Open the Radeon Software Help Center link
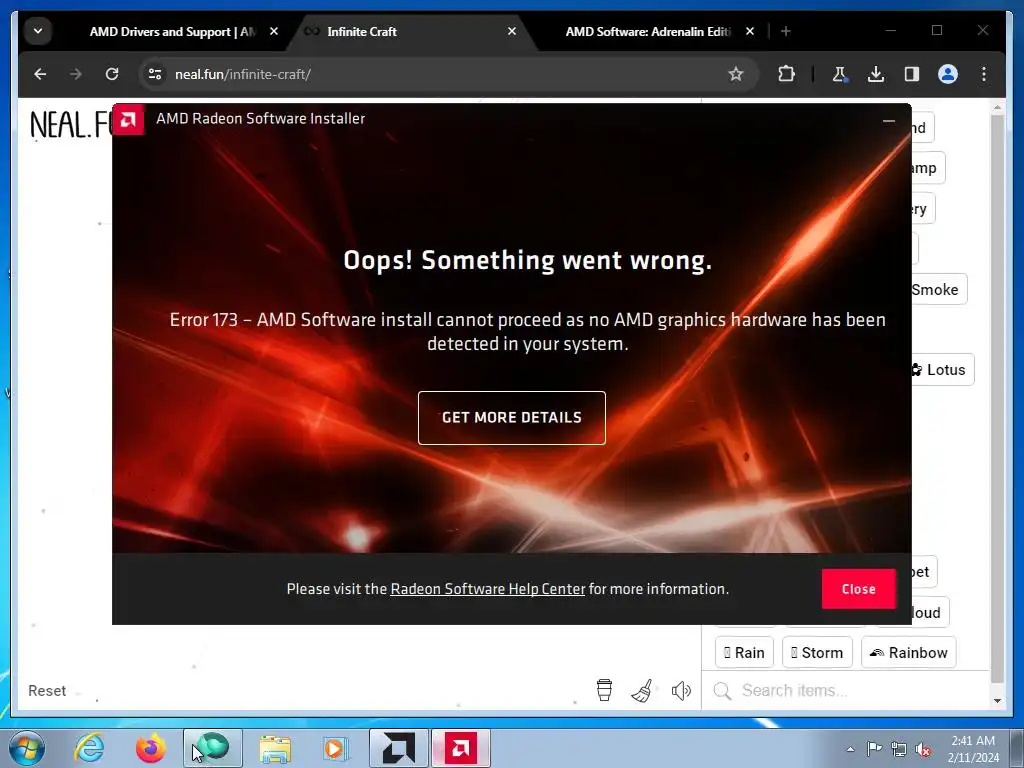Viewport: 1024px width, 768px height. click(x=487, y=588)
